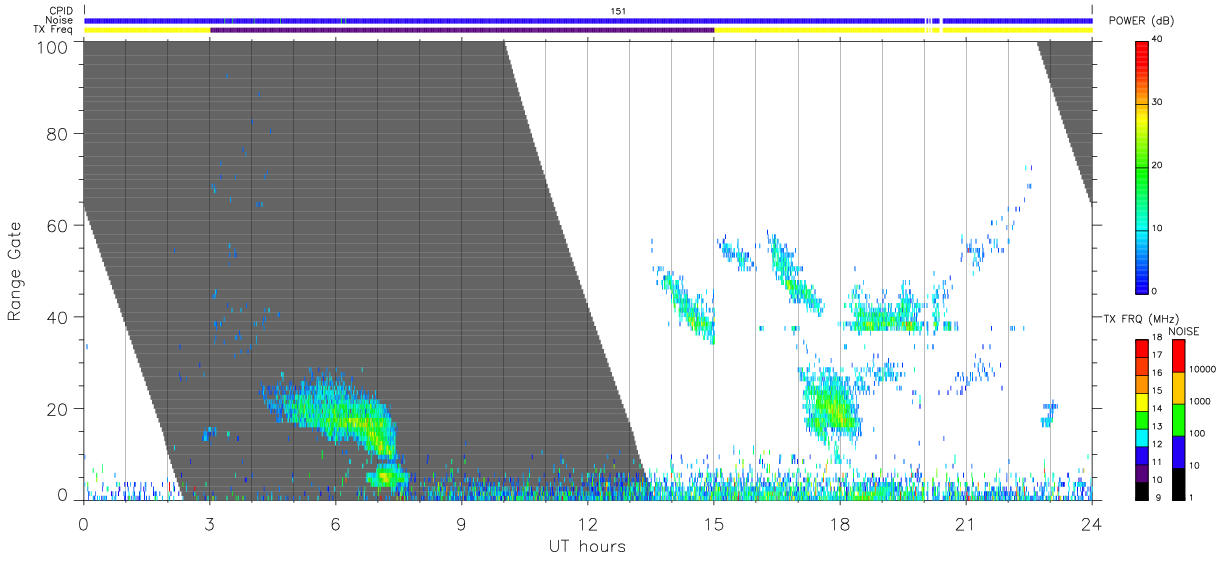Click the 14 label on TX FRQ legend
Image resolution: width=1228 pixels, height=567 pixels.
coord(1159,409)
